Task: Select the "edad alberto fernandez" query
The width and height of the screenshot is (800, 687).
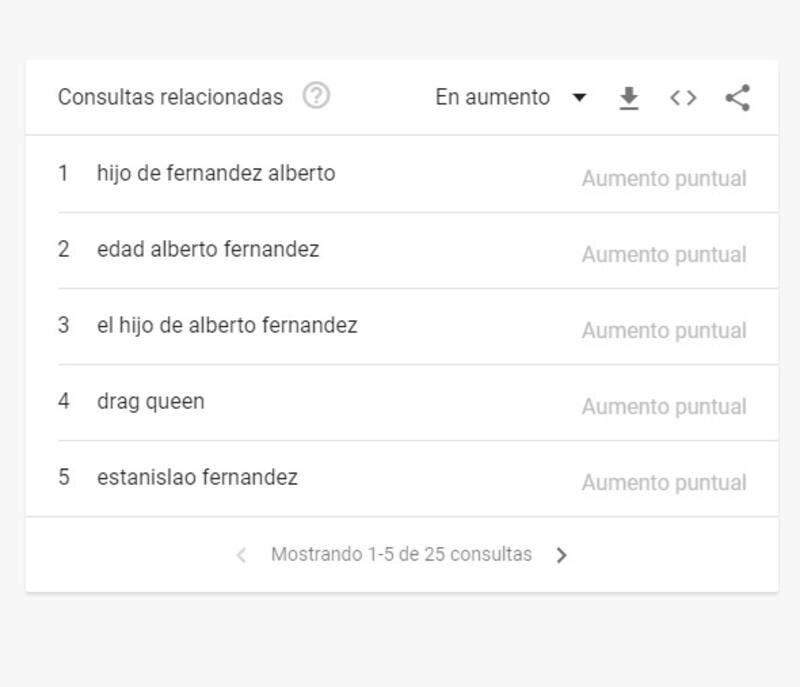Action: point(208,249)
